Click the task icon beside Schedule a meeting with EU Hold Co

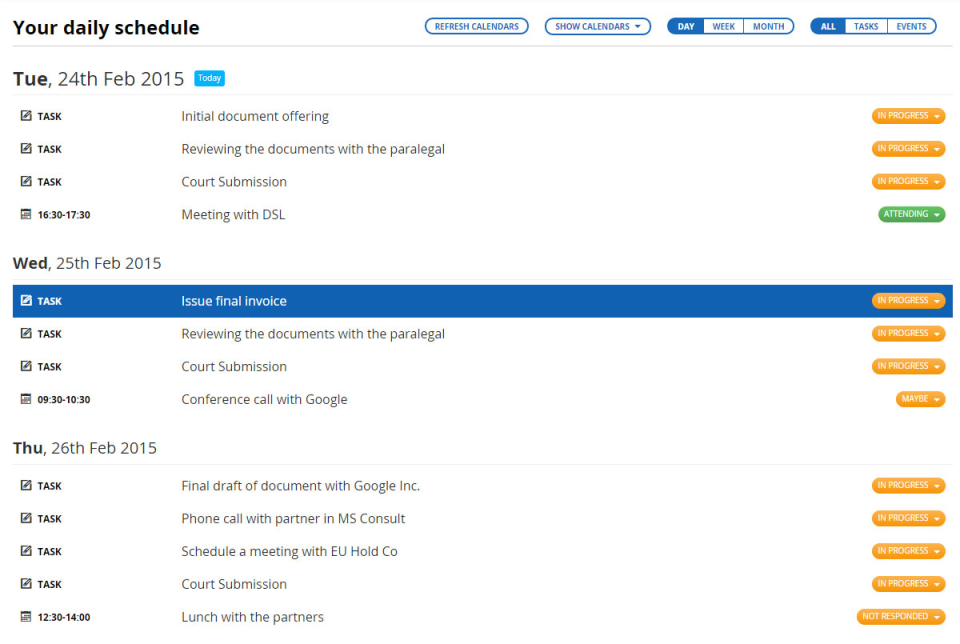25,551
